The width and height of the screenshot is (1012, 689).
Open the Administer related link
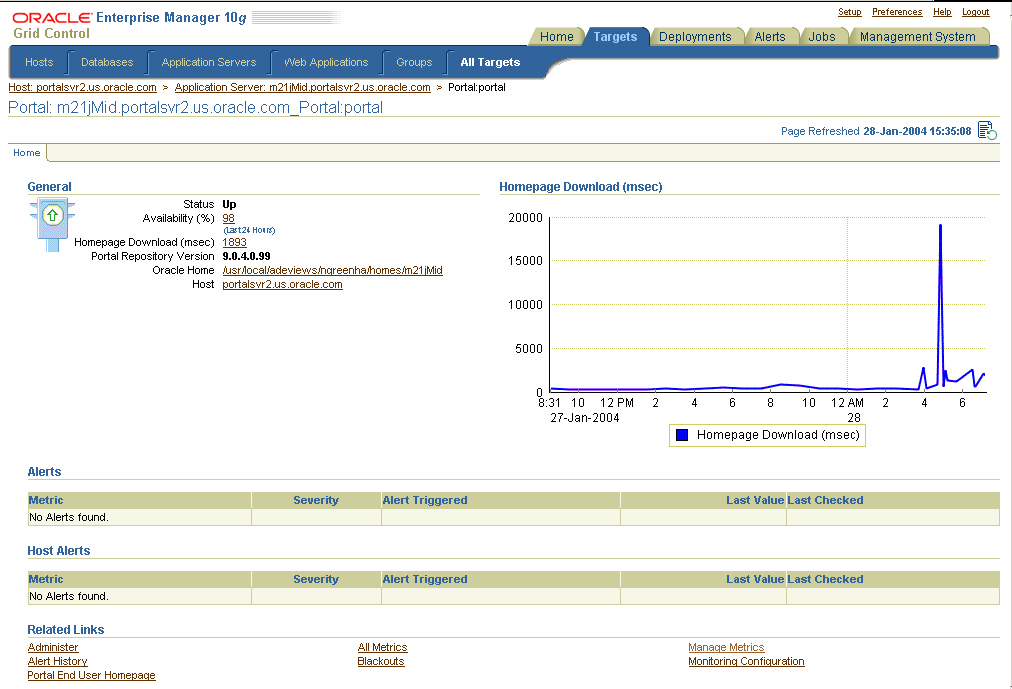(53, 647)
